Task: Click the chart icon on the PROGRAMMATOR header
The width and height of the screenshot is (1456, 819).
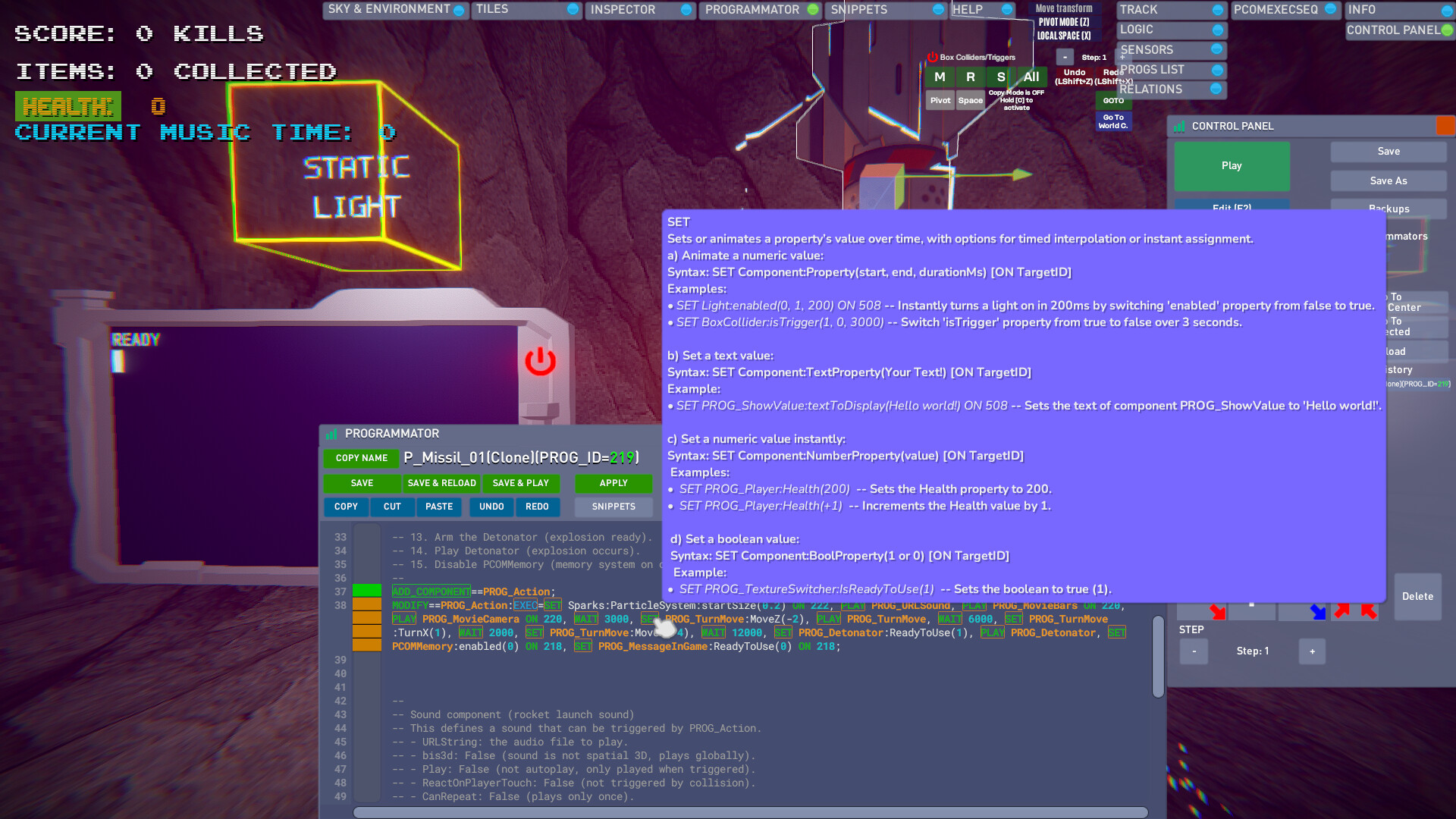Action: click(332, 433)
